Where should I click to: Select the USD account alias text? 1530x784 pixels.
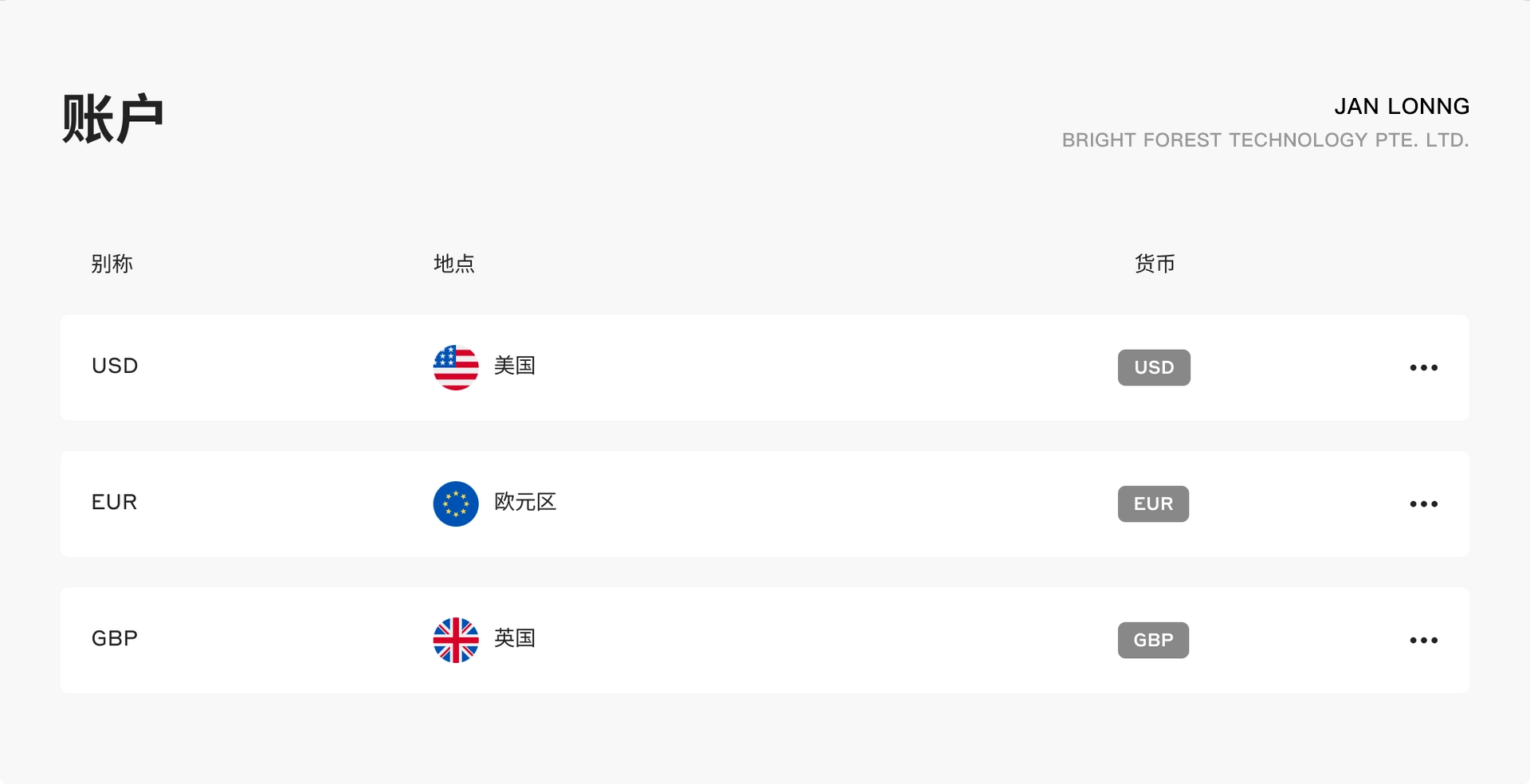[x=115, y=366]
